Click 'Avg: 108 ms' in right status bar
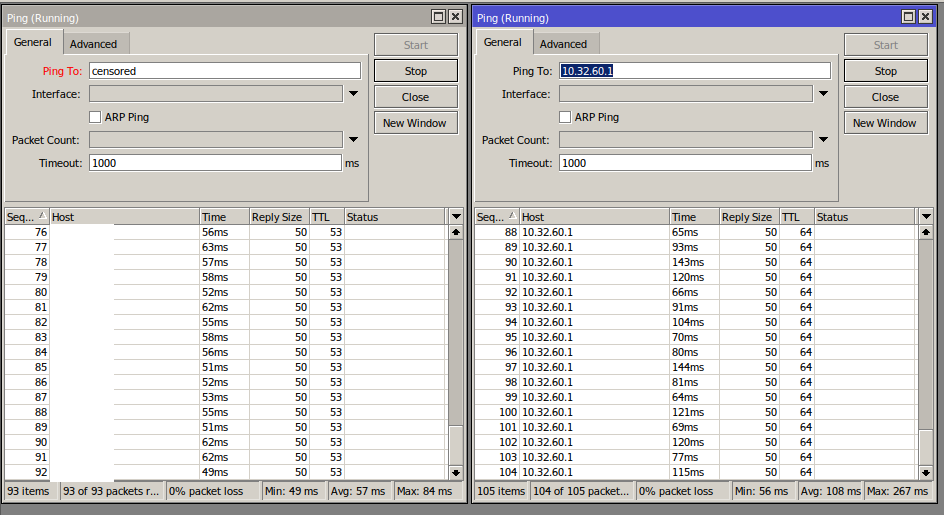 click(x=831, y=492)
